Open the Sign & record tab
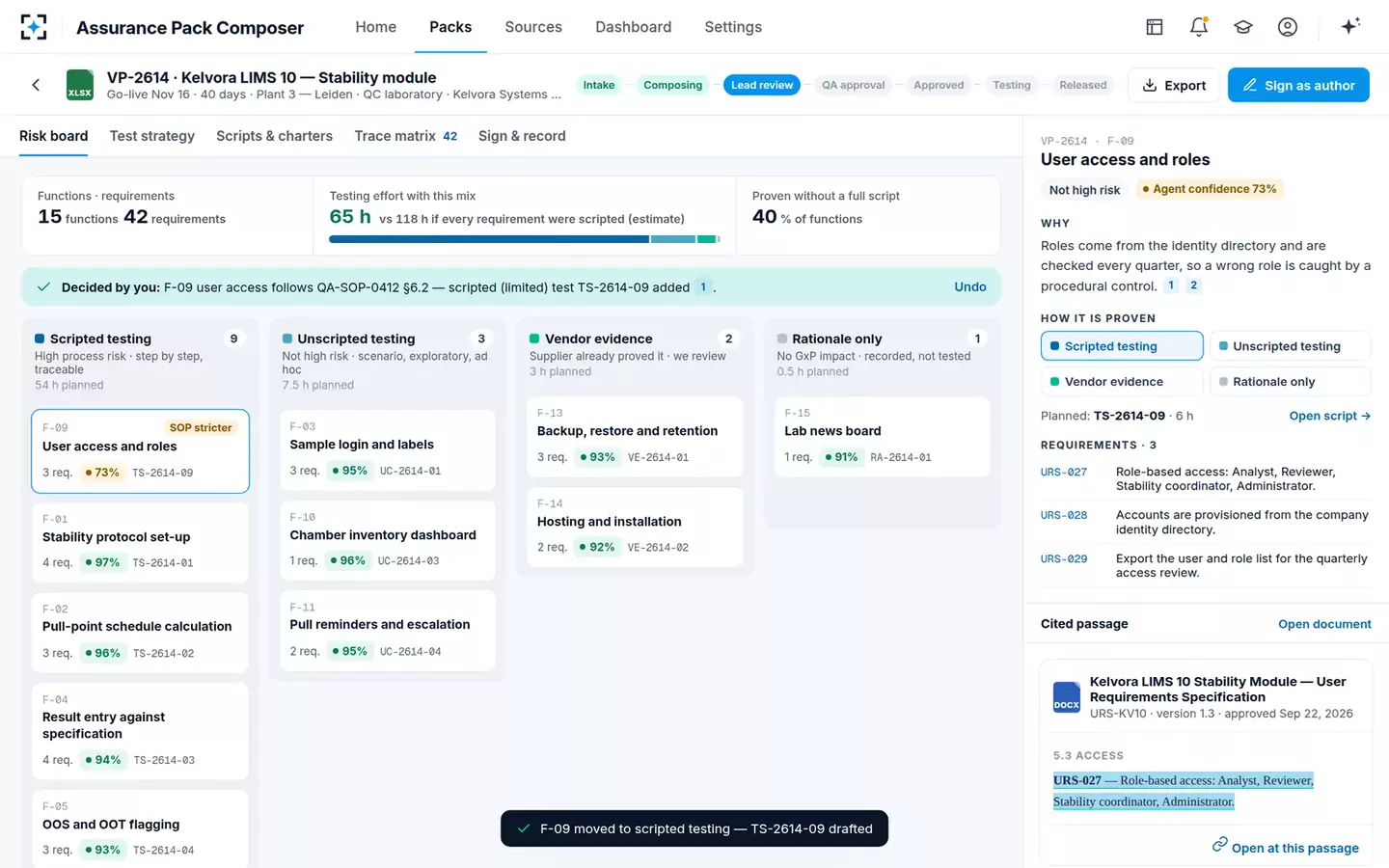The image size is (1389, 868). click(522, 136)
